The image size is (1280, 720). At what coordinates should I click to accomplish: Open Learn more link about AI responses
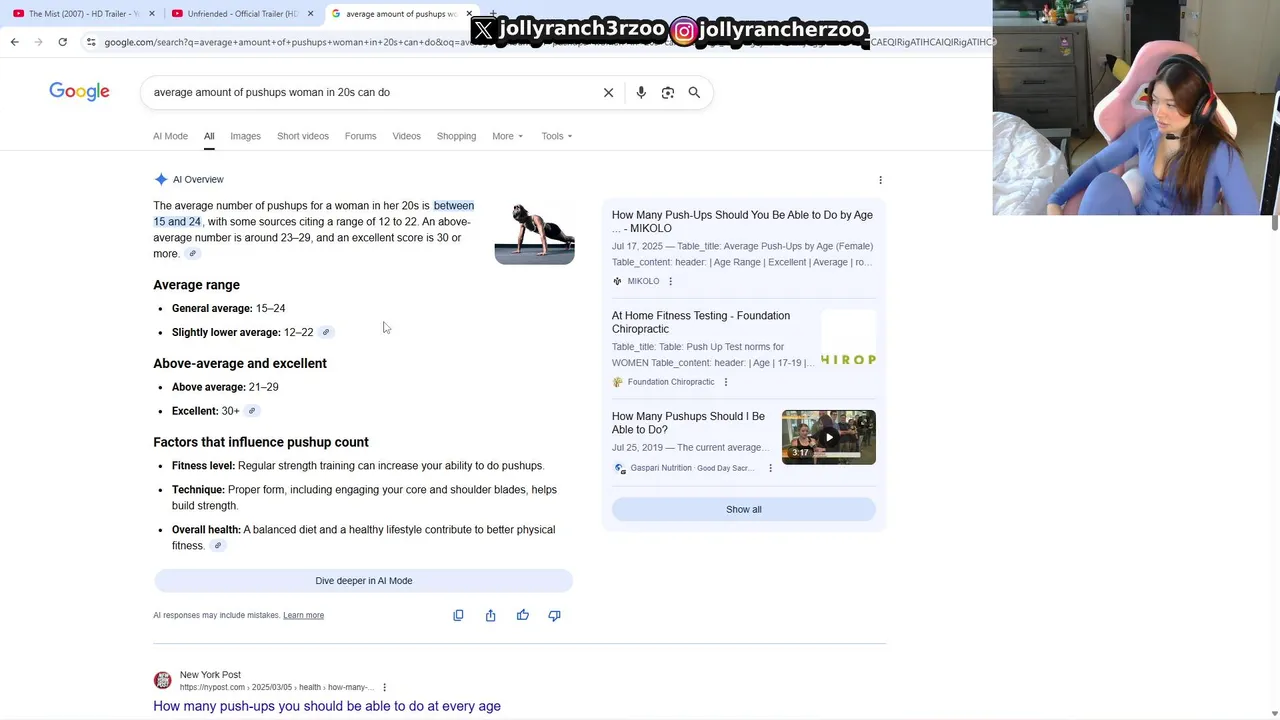pyautogui.click(x=303, y=615)
